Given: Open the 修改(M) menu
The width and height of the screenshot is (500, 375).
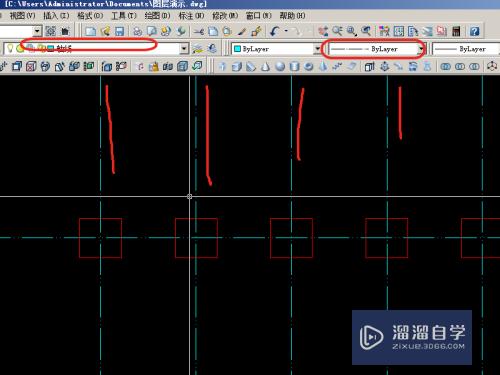Looking at the screenshot, I should pos(225,15).
